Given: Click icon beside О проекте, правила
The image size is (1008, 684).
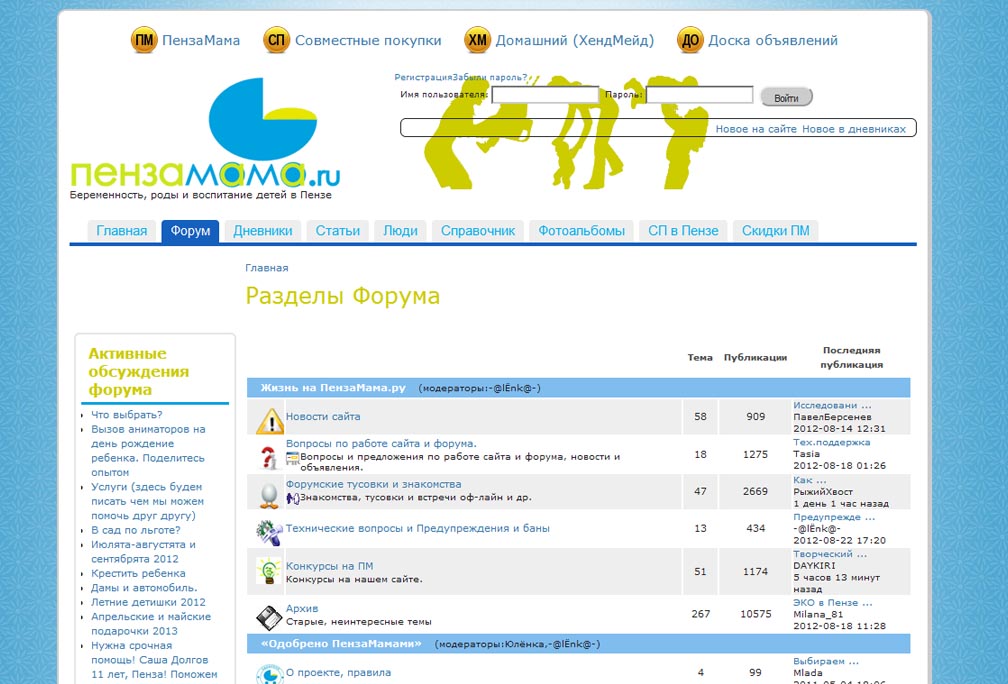Looking at the screenshot, I should click(x=269, y=674).
